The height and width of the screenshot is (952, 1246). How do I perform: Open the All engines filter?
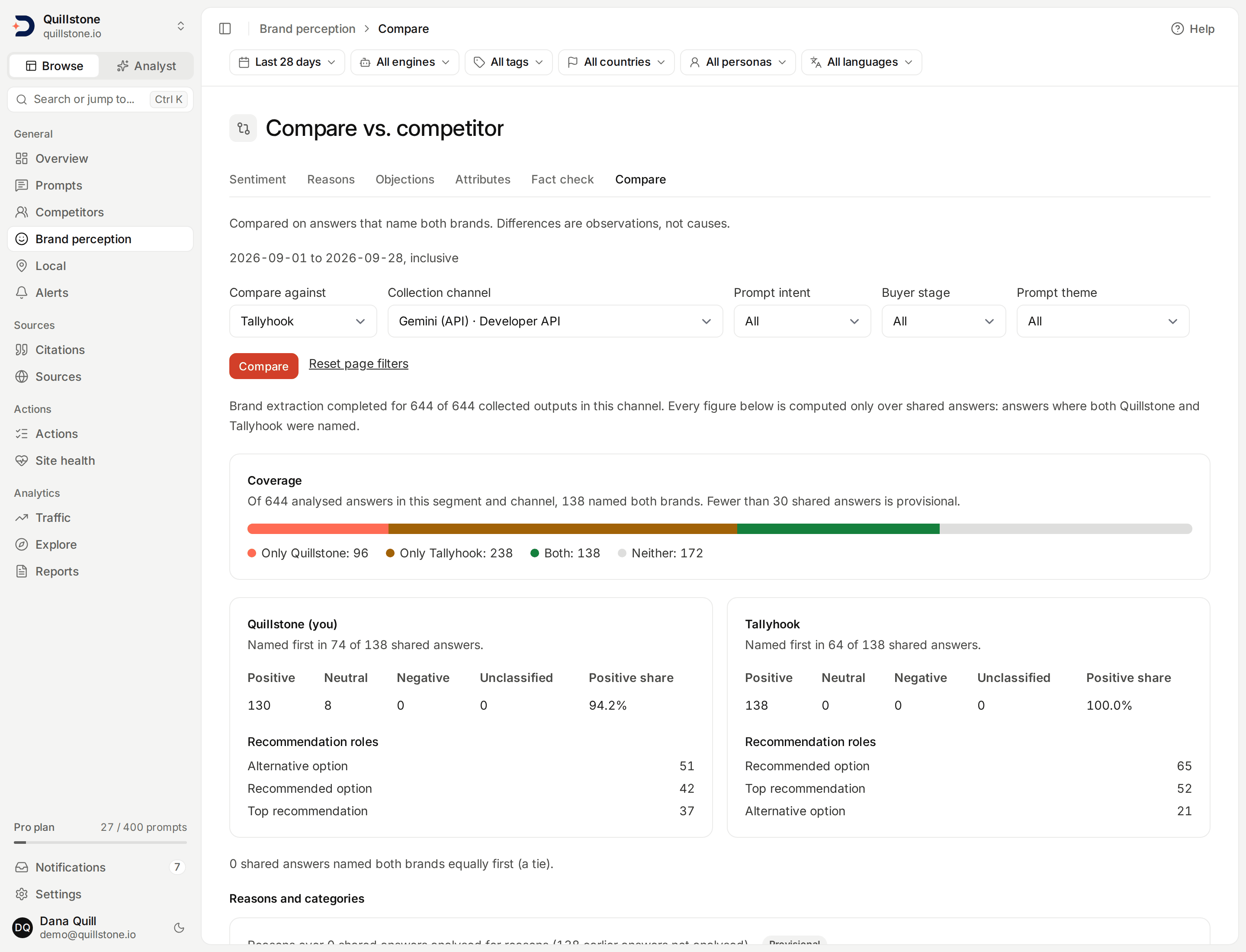pyautogui.click(x=405, y=62)
